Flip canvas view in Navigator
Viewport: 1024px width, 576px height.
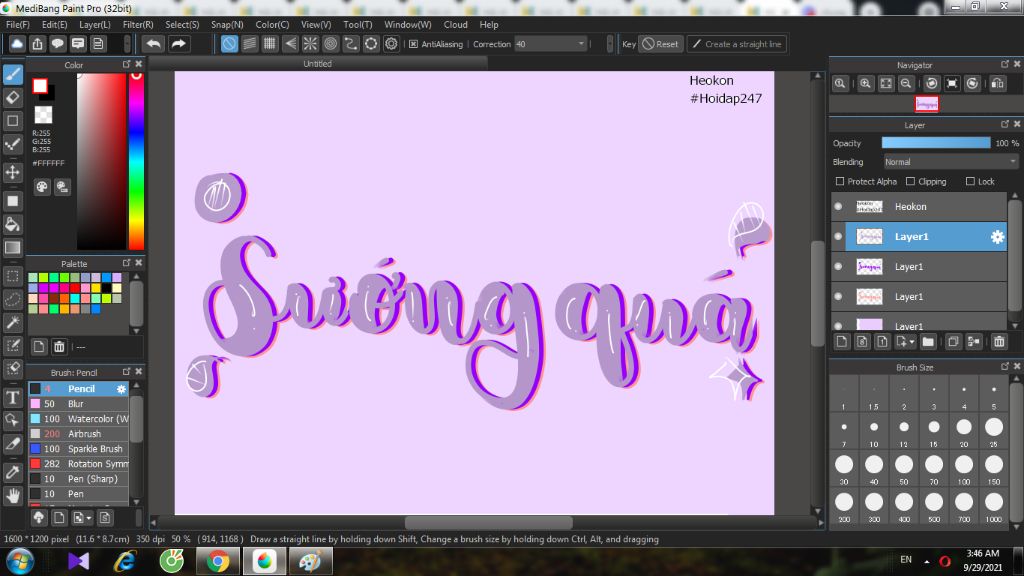(997, 84)
